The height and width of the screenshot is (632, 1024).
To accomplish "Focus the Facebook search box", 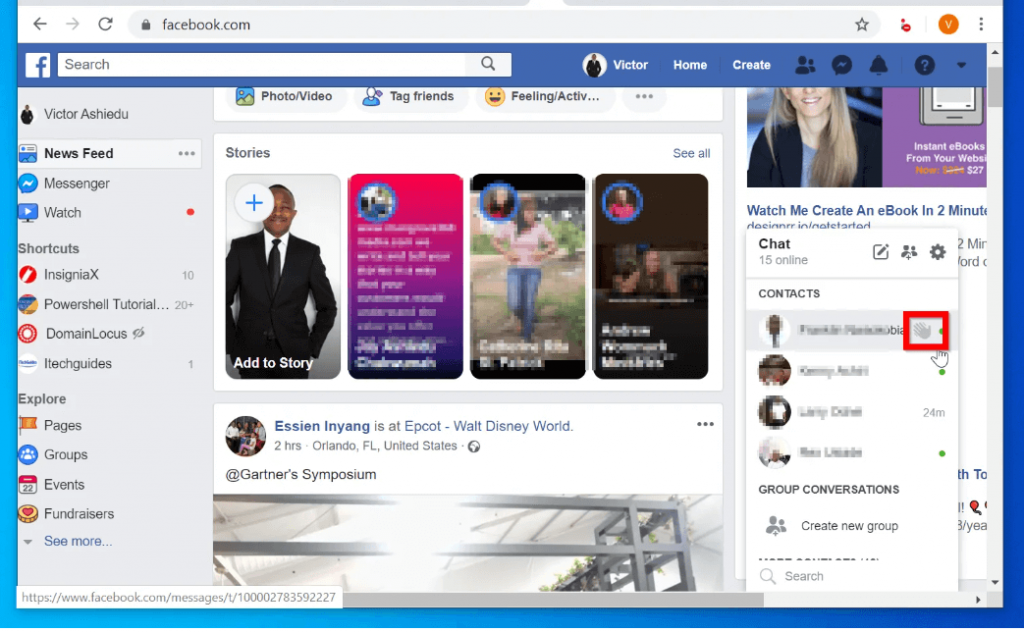I will tap(263, 64).
